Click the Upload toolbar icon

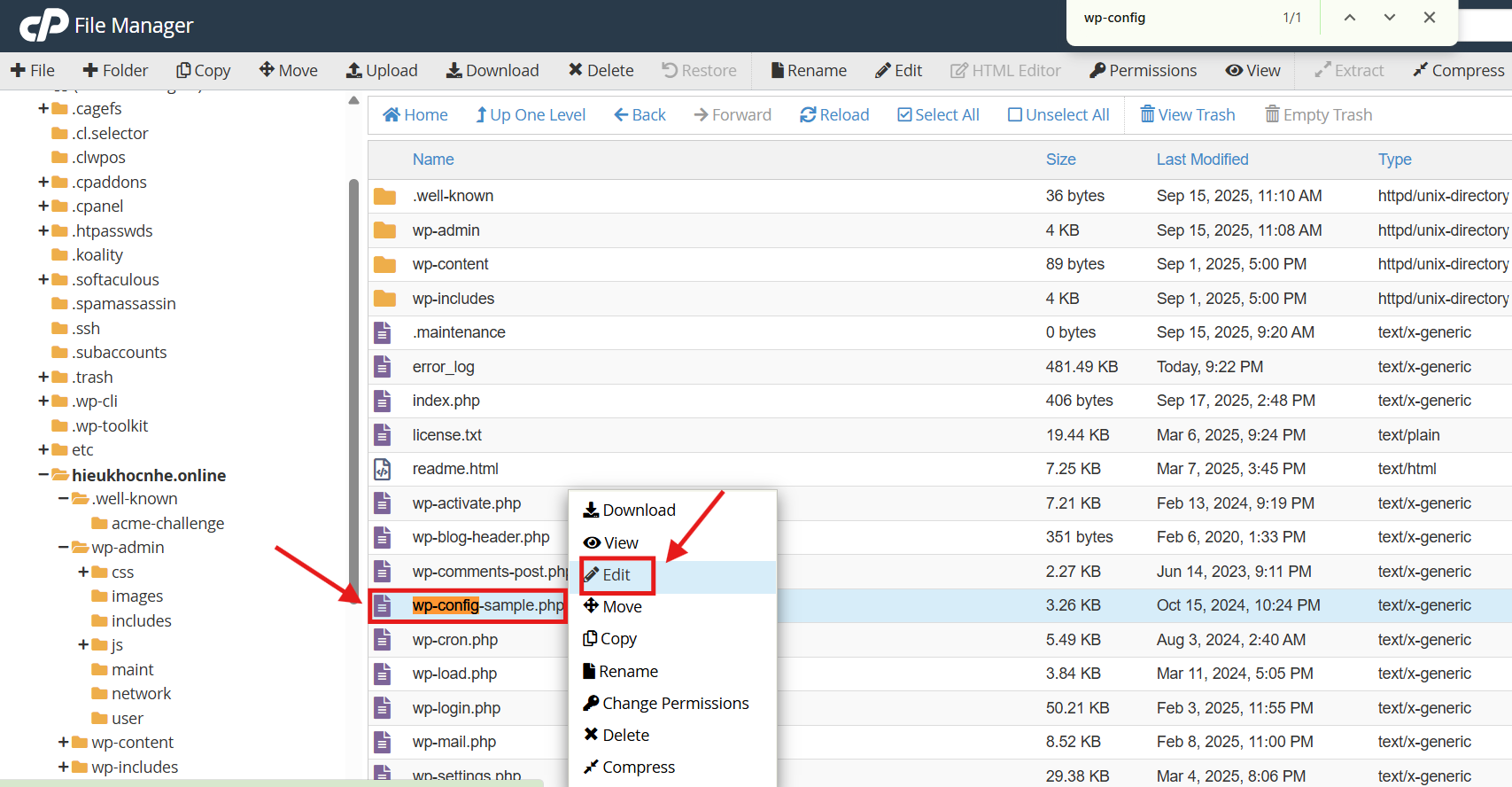(354, 70)
